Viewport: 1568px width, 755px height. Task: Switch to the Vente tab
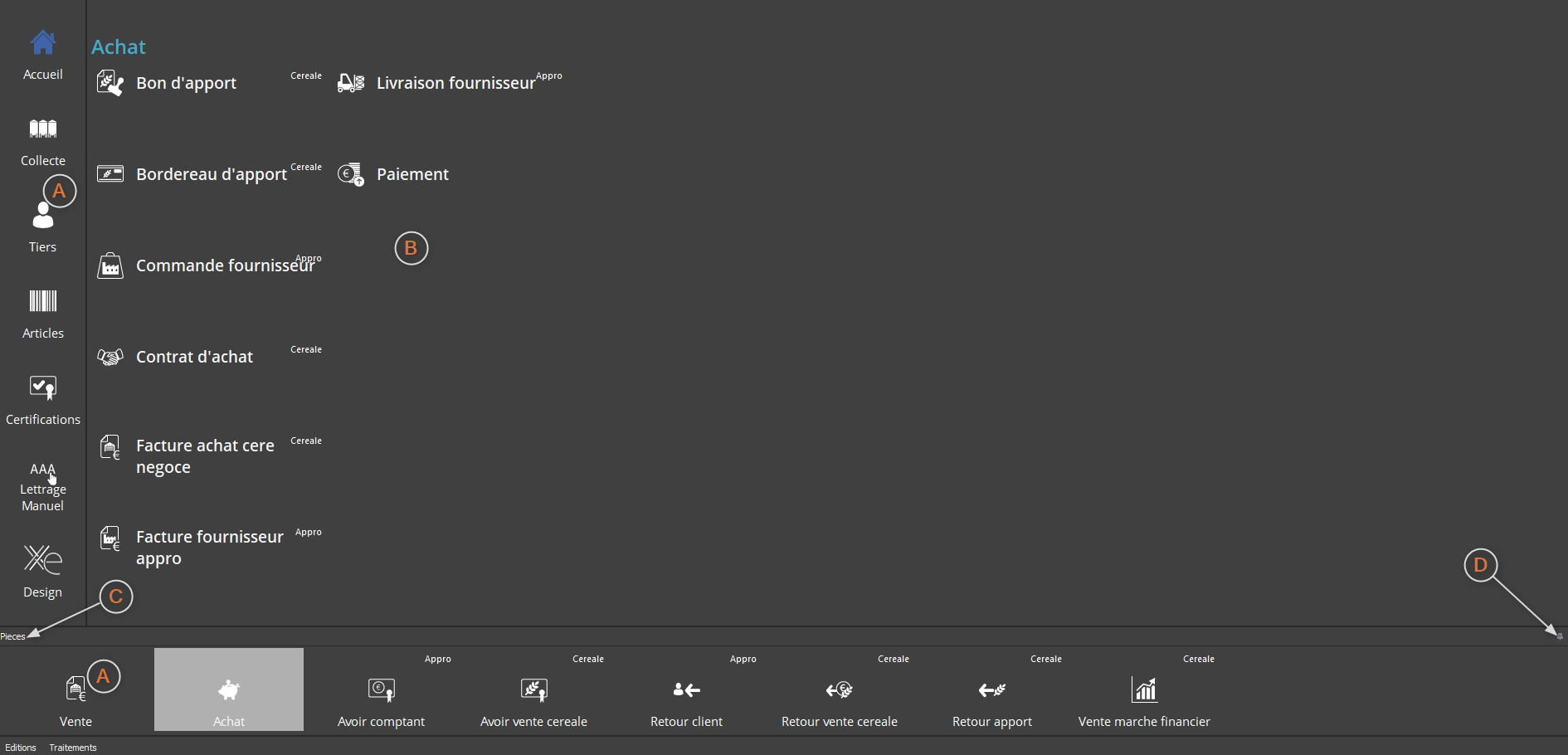[76, 690]
